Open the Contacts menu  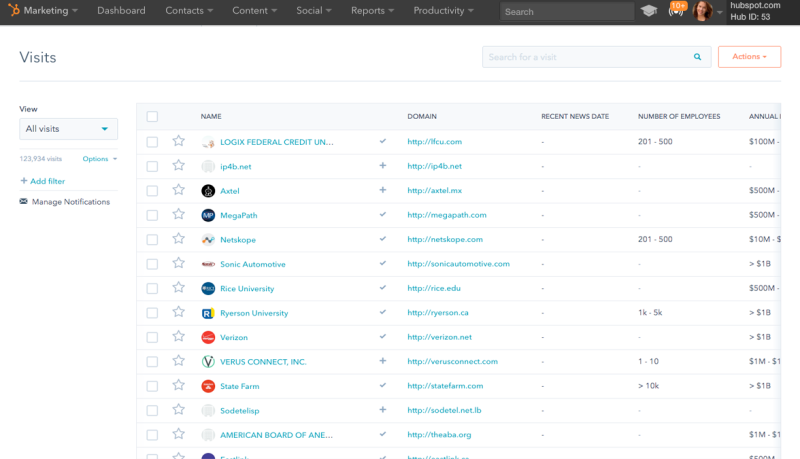coord(189,10)
